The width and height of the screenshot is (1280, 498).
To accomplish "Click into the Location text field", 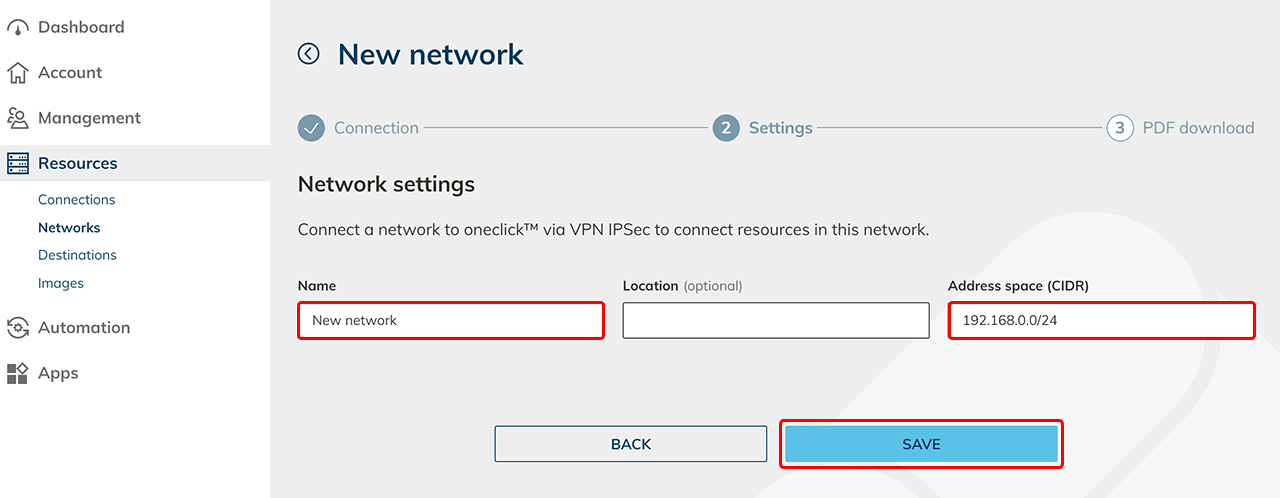I will [776, 321].
